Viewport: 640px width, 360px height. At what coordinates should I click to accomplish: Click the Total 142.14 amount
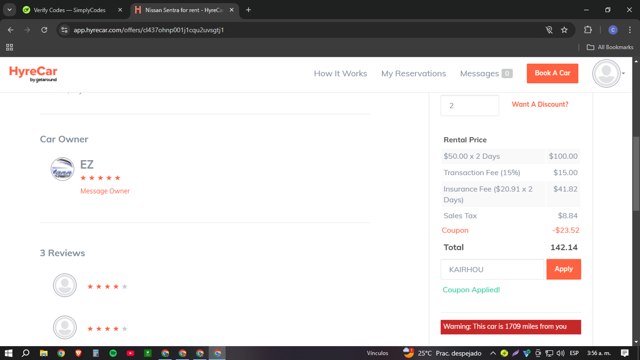point(564,247)
